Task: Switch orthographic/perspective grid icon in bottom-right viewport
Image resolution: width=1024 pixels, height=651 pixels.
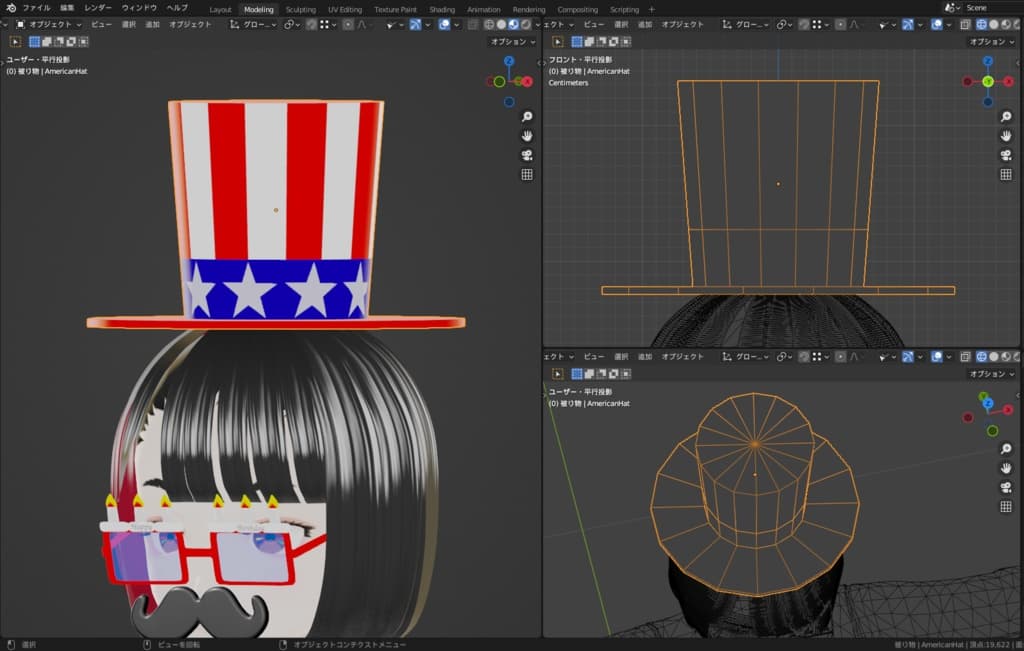Action: tap(1006, 507)
